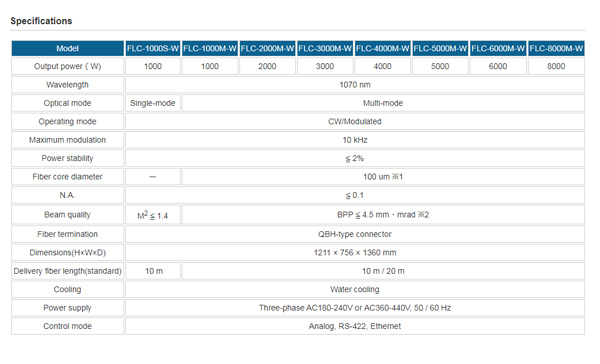This screenshot has width=600, height=364.
Task: Select 'Delivery fiber length(standard)' row label
Action: (x=67, y=271)
